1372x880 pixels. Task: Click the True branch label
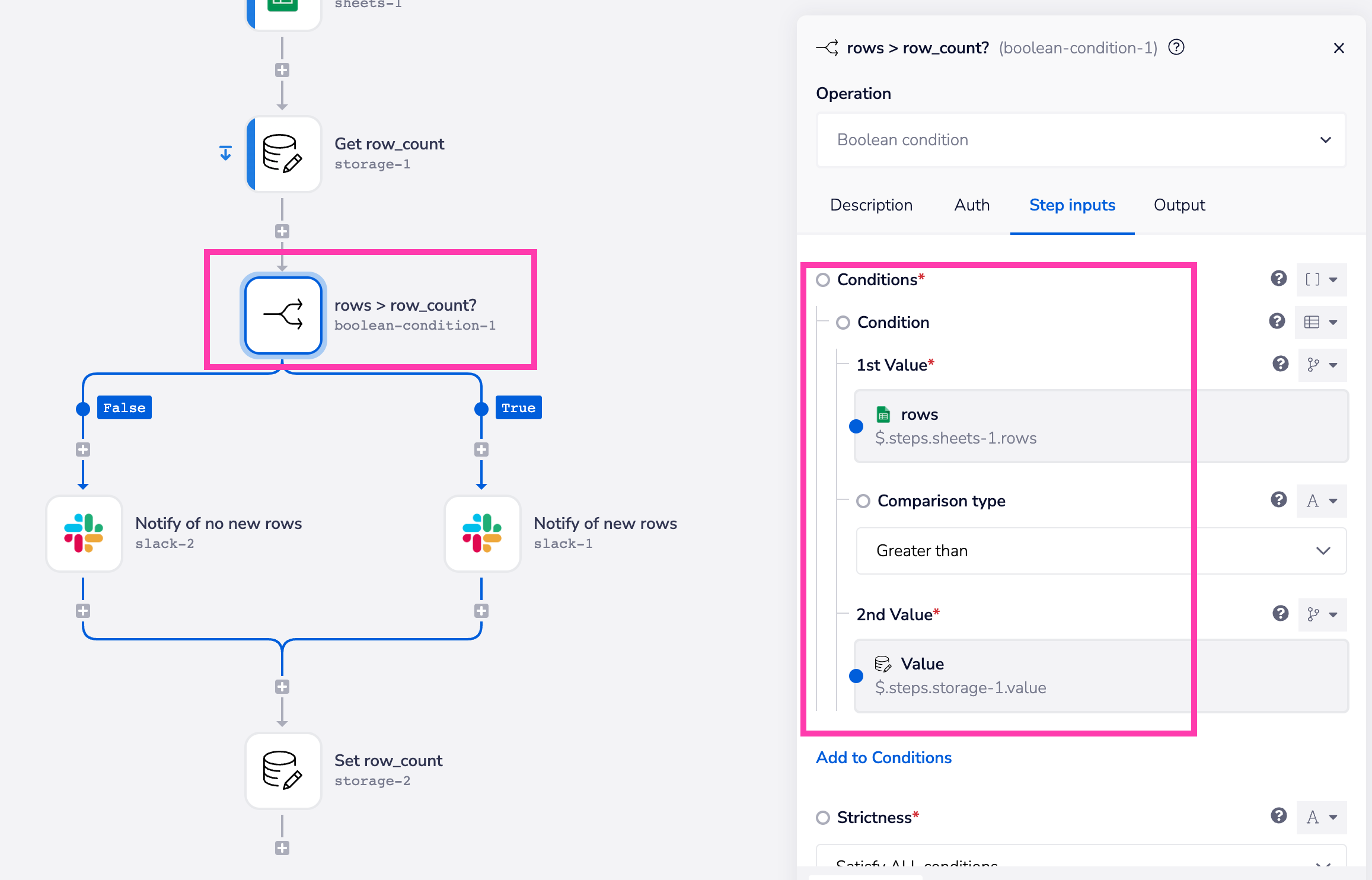tap(518, 408)
